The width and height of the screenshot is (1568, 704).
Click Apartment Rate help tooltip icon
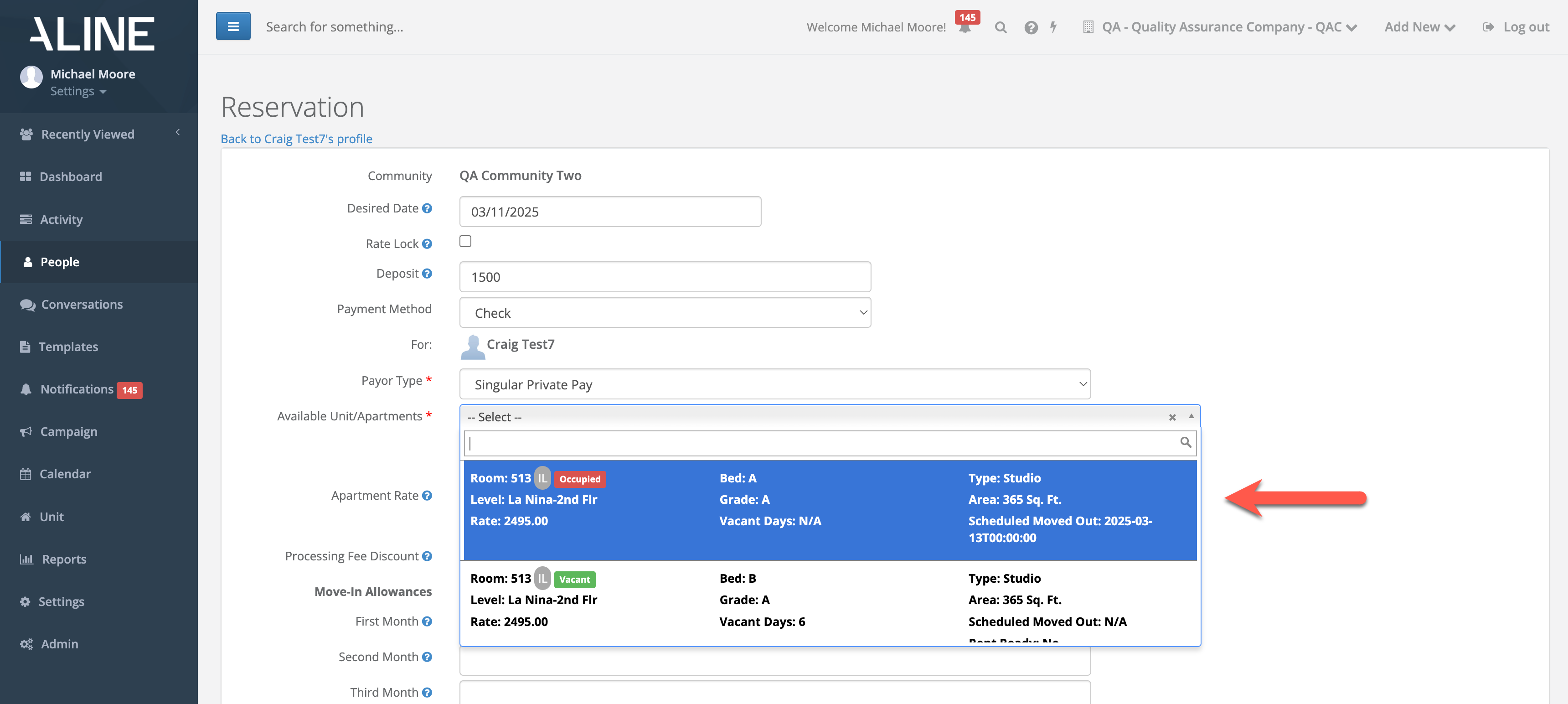(x=427, y=496)
